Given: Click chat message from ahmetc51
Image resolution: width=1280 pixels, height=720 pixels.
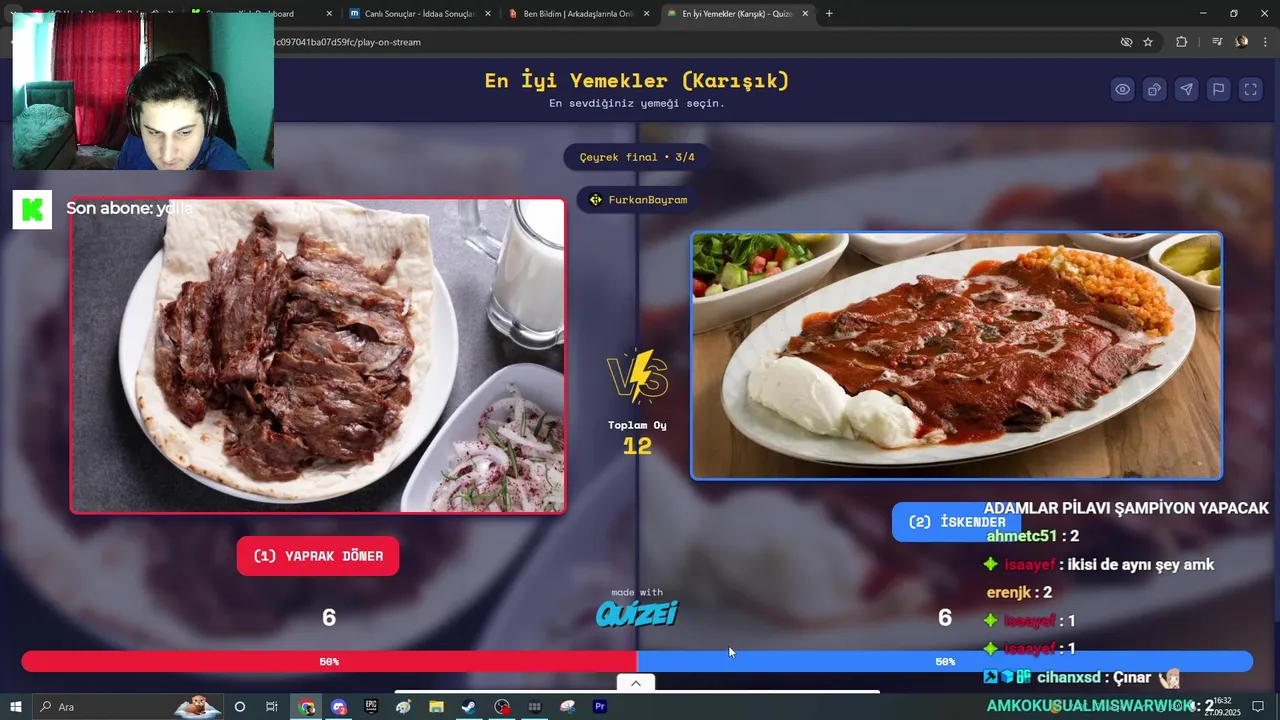Looking at the screenshot, I should click(x=1033, y=536).
